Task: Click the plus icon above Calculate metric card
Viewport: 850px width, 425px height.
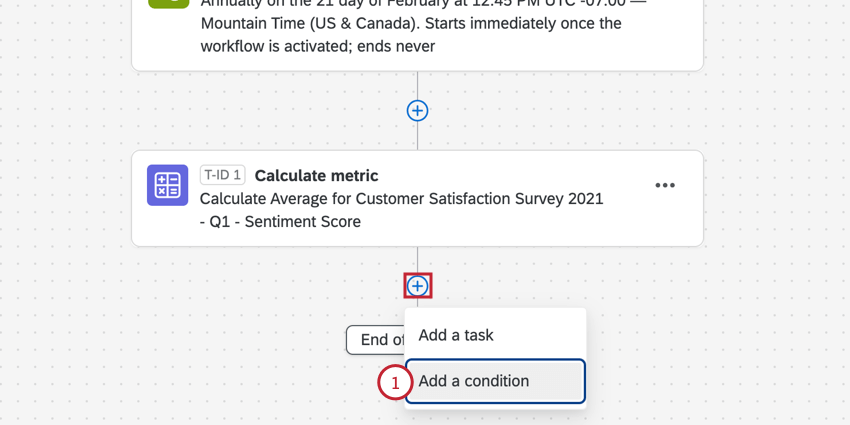Action: tap(417, 111)
